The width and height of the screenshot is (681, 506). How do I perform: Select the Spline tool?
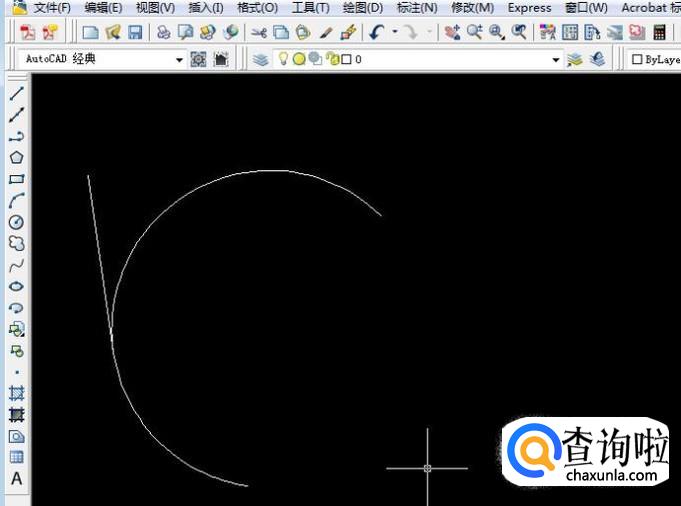click(17, 265)
